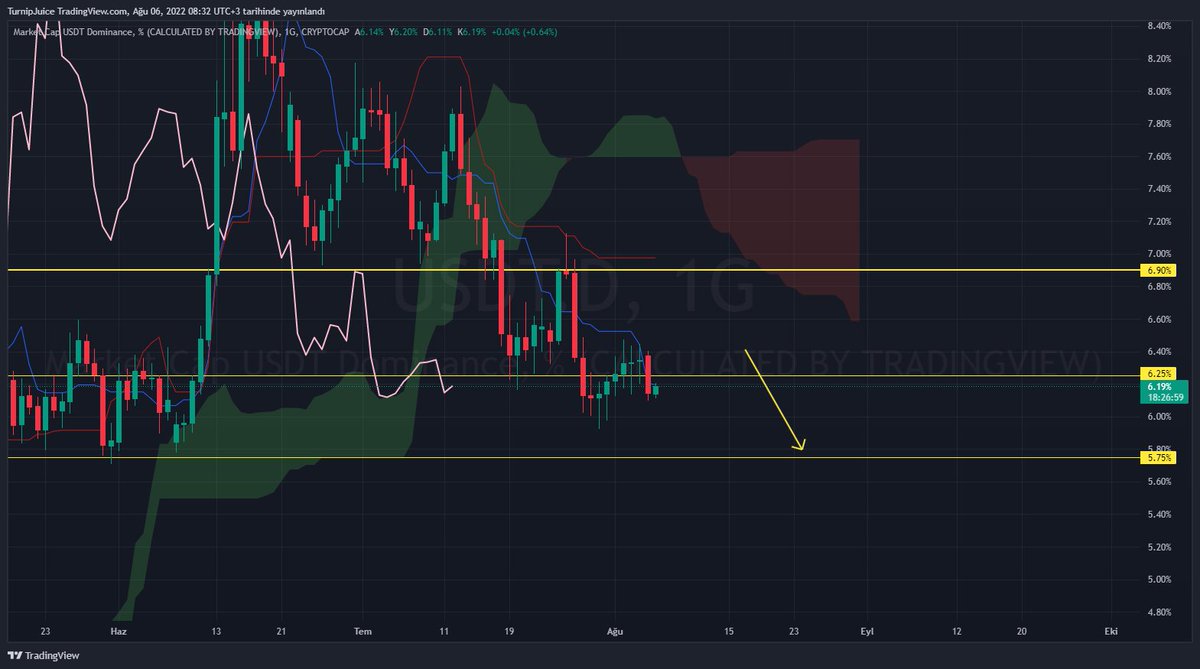Select the 6.90% yellow price tag
Image resolution: width=1200 pixels, height=669 pixels.
pos(1160,271)
